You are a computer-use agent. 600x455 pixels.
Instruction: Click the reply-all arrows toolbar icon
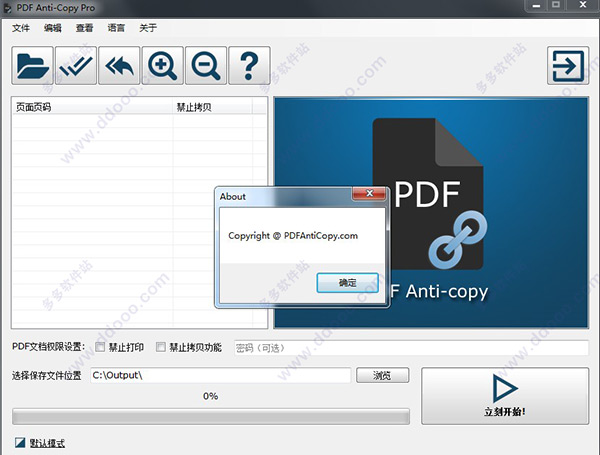coord(119,65)
